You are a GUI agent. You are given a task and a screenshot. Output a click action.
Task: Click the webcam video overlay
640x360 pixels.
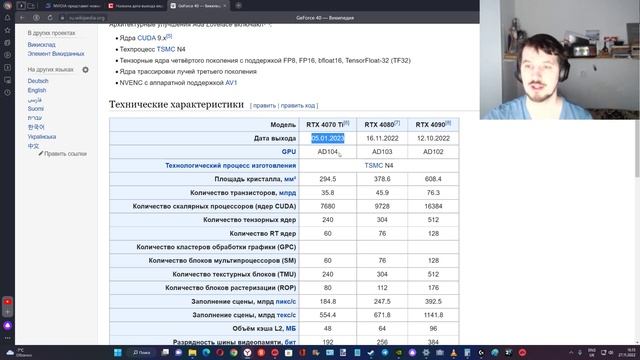(x=560, y=60)
